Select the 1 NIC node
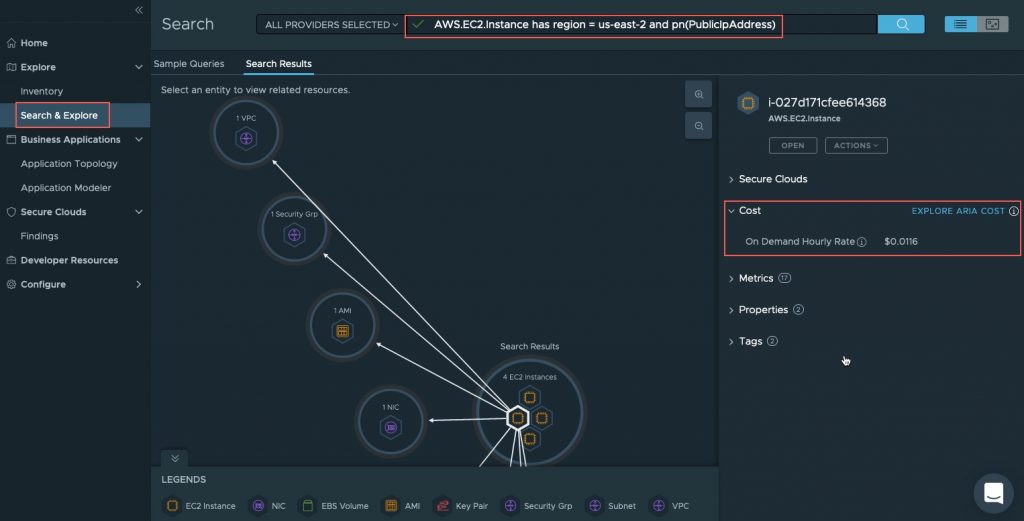Viewport: 1024px width, 521px height. click(x=391, y=422)
